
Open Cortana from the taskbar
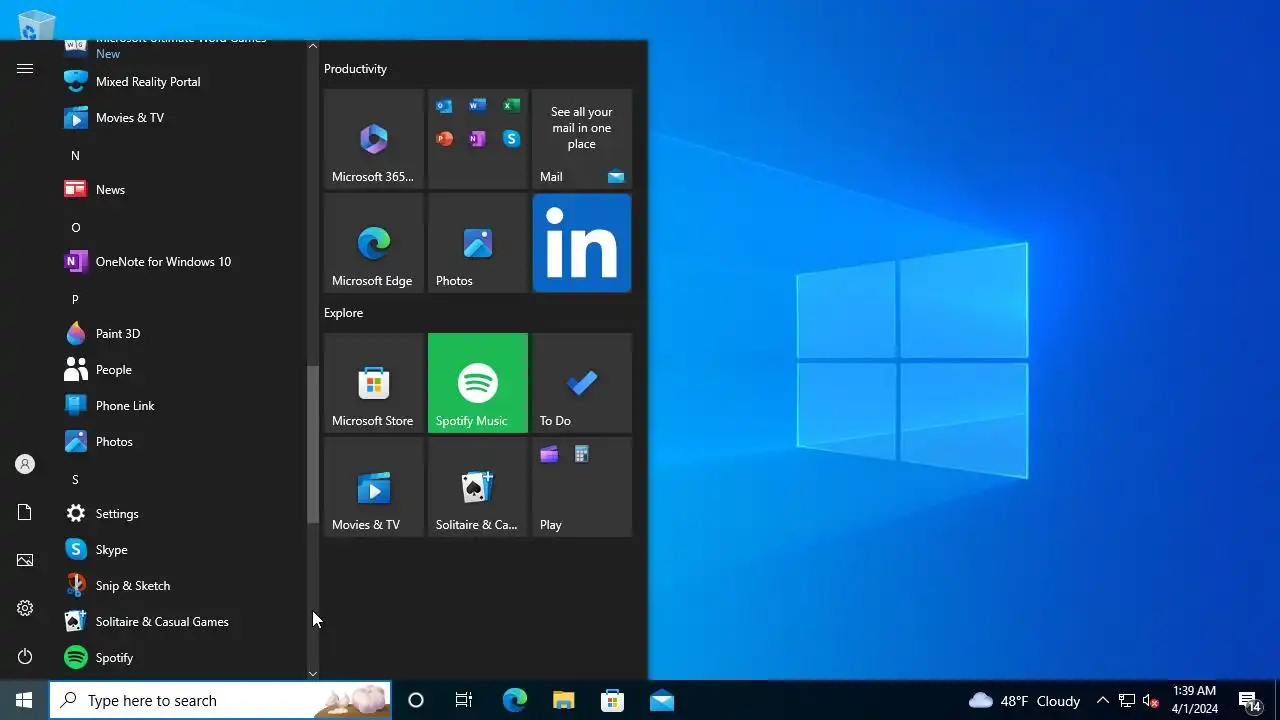tap(416, 700)
